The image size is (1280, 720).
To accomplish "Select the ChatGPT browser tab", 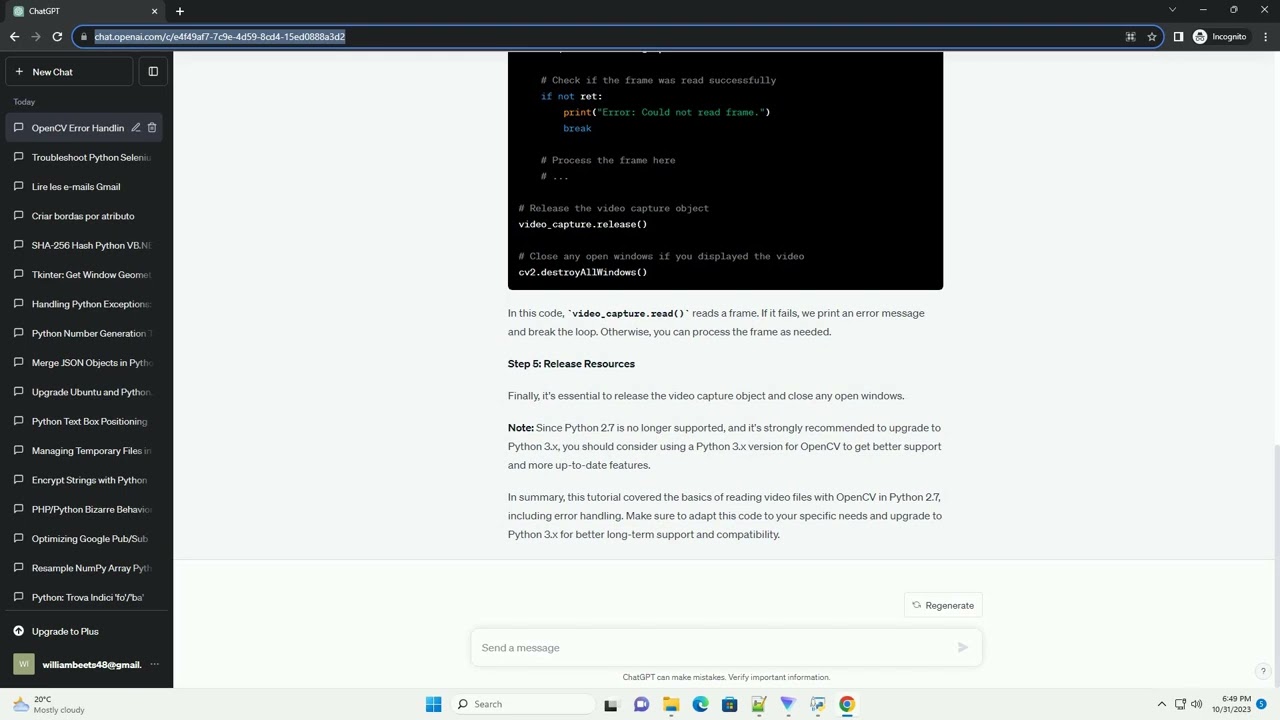I will click(85, 11).
